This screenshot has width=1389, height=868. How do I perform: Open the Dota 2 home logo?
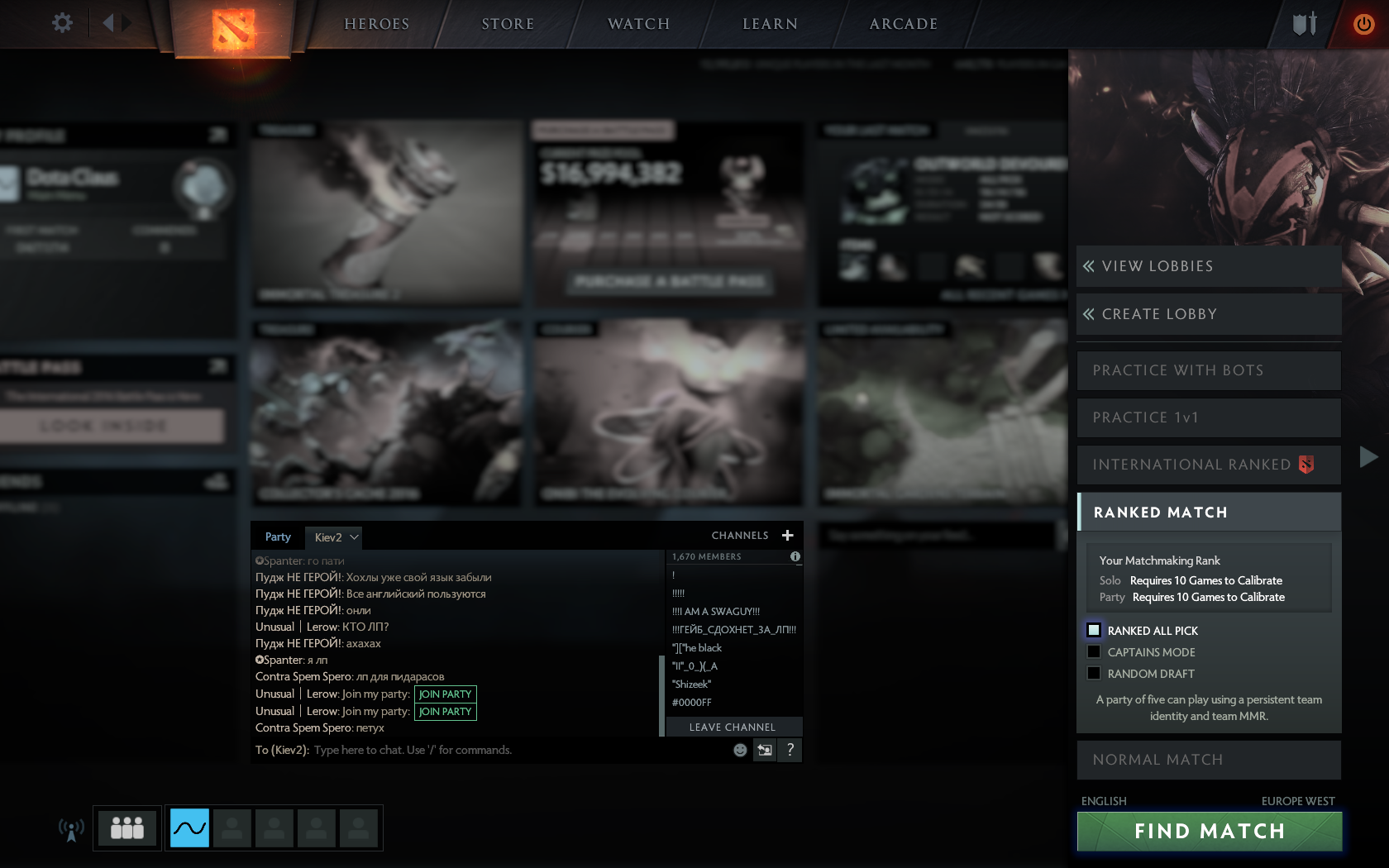click(233, 29)
